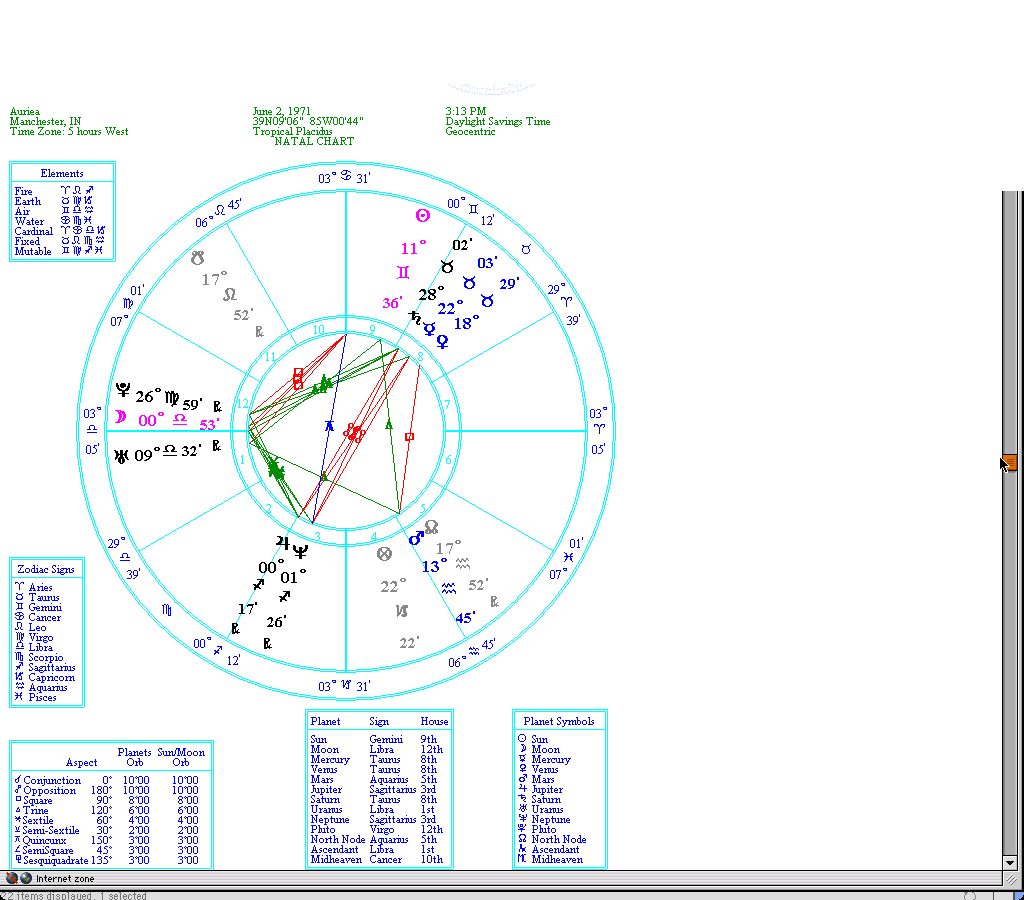Click the black Saturn glyph in the chart wheel
The image size is (1024, 900).
click(x=415, y=318)
